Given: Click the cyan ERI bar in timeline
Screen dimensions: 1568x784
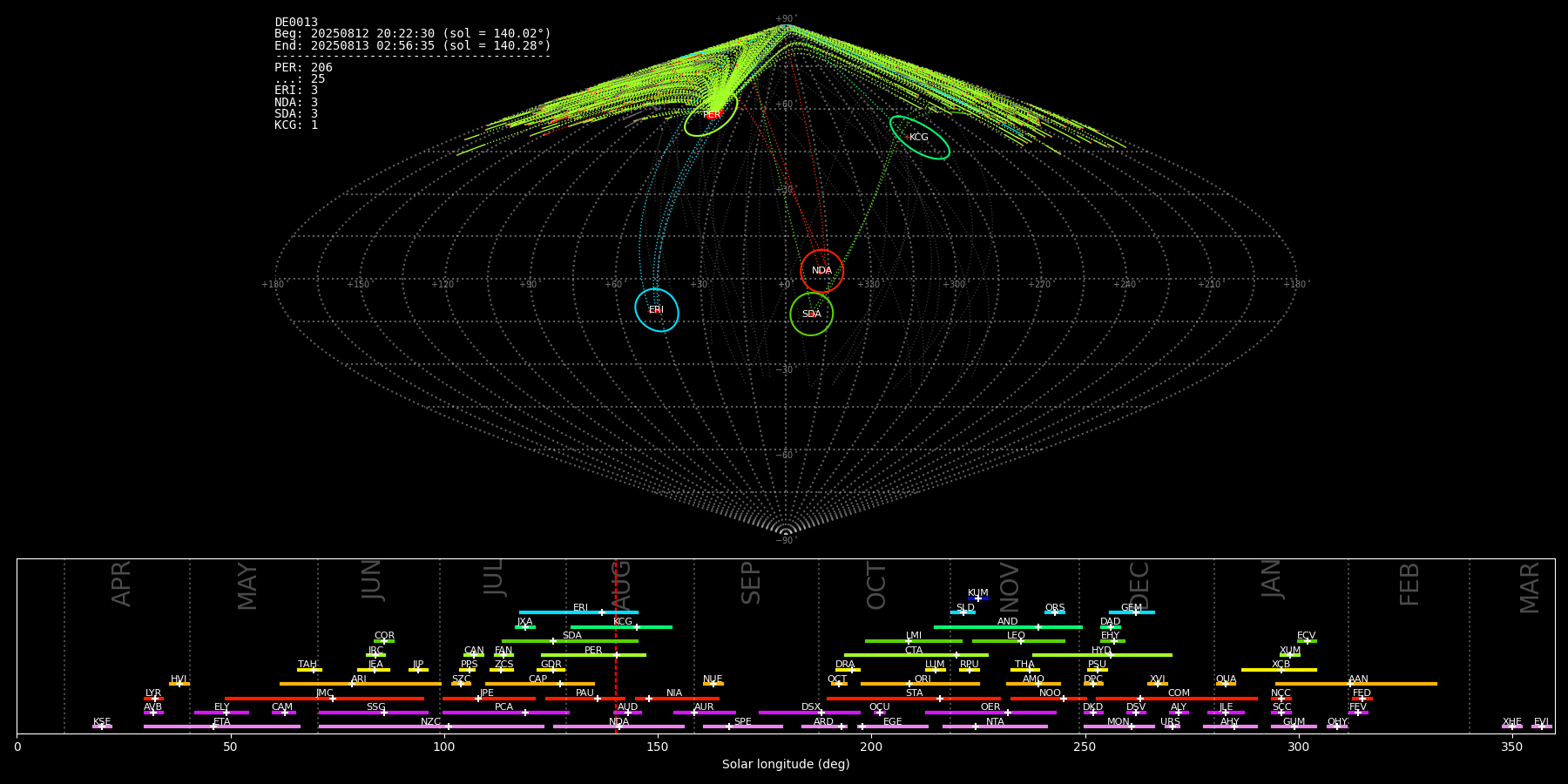Looking at the screenshot, I should [x=578, y=612].
